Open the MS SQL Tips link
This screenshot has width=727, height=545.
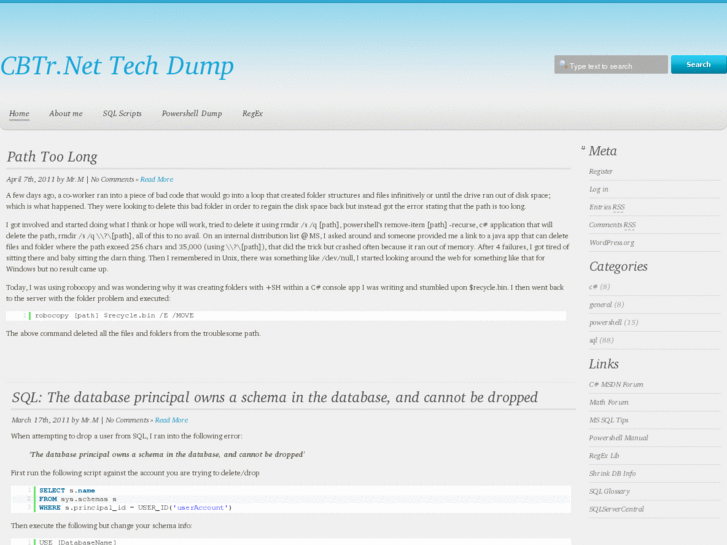(609, 420)
